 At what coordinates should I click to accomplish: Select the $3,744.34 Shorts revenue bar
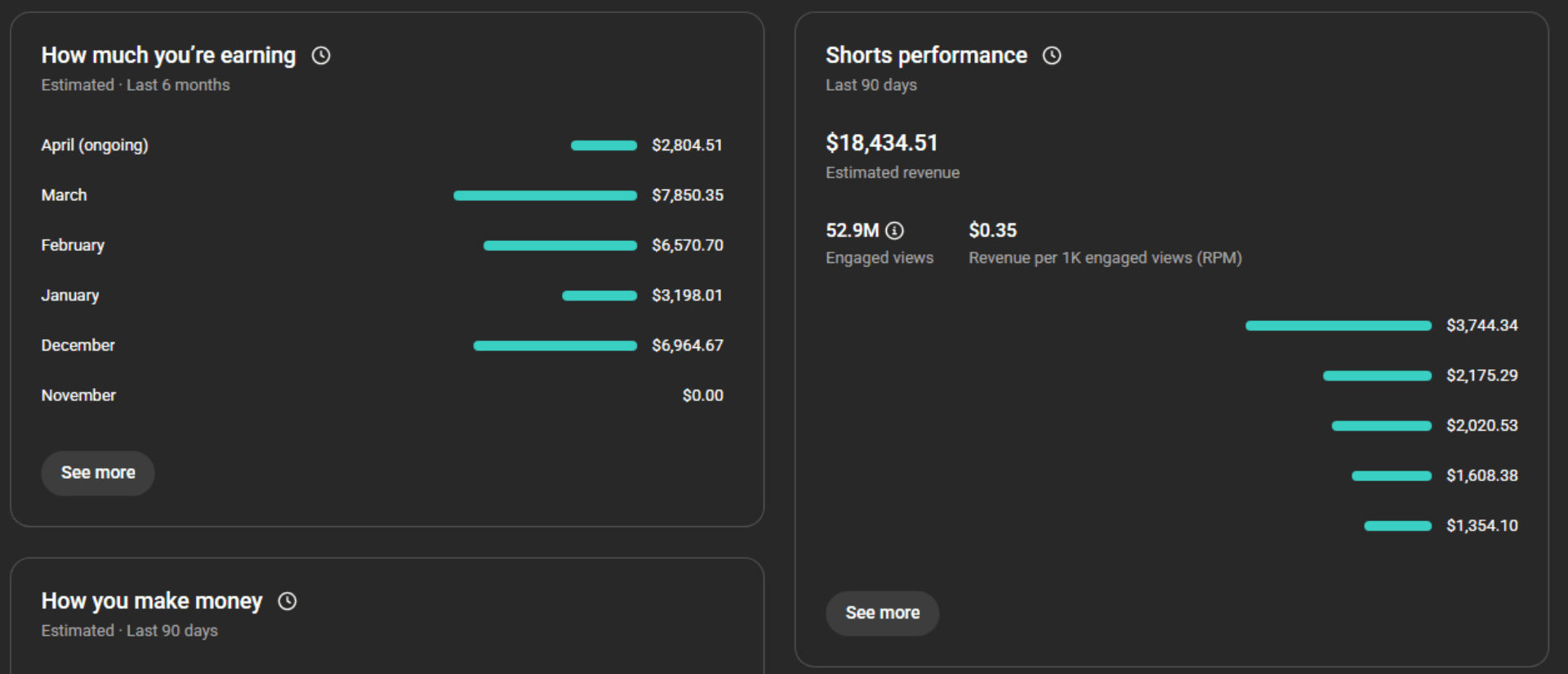pos(1338,326)
